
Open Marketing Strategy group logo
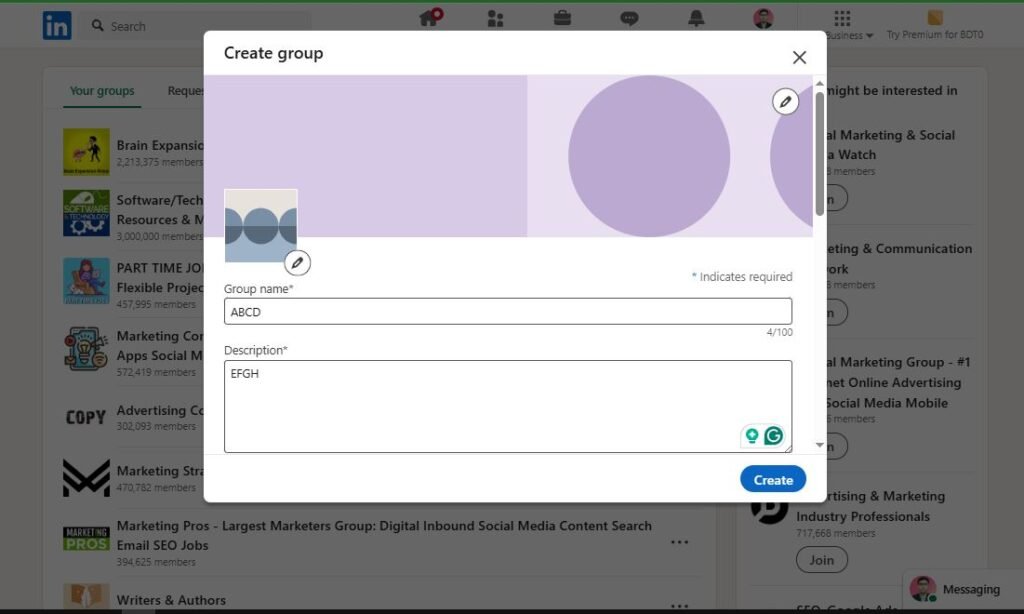pos(86,477)
